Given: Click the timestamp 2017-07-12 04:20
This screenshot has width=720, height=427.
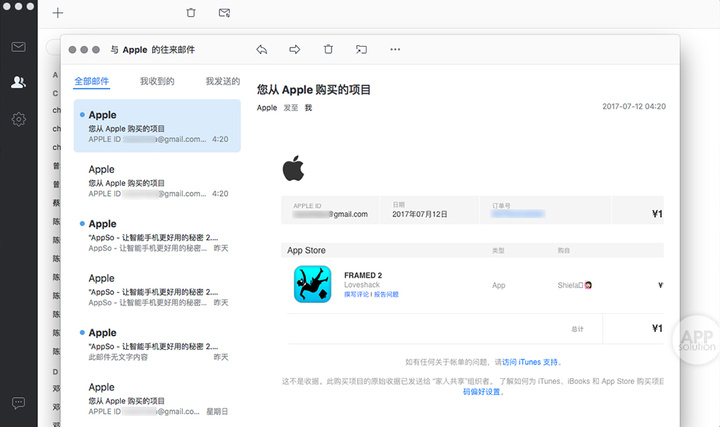Looking at the screenshot, I should [x=634, y=107].
